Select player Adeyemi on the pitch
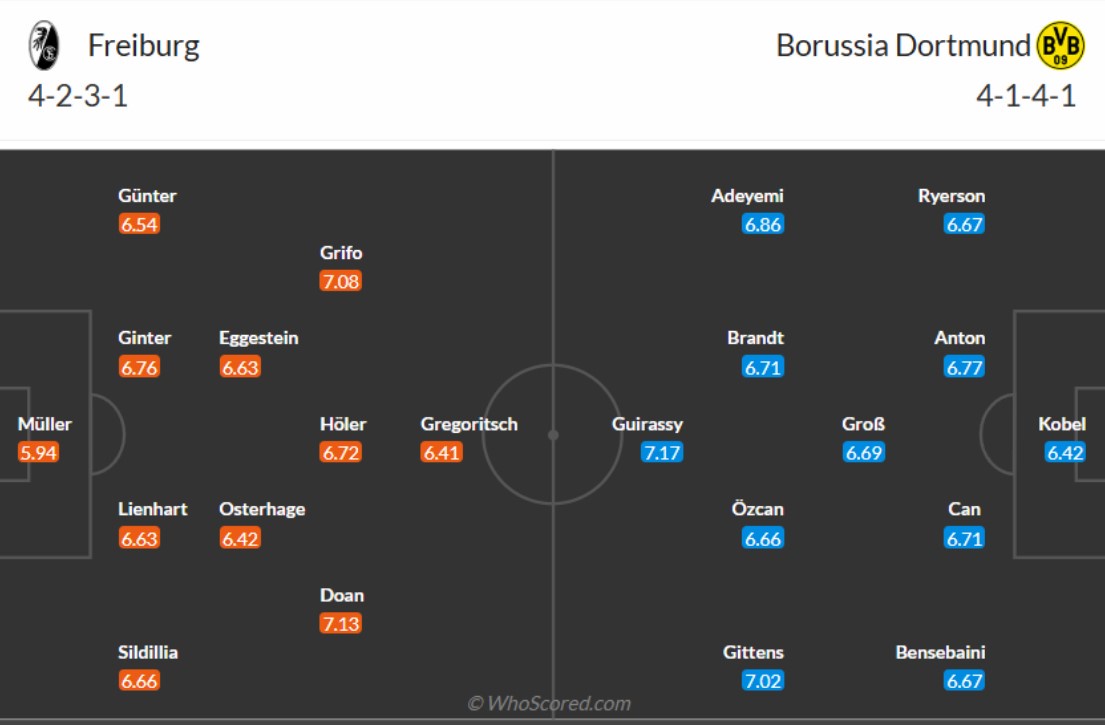The image size is (1105, 725). point(747,196)
